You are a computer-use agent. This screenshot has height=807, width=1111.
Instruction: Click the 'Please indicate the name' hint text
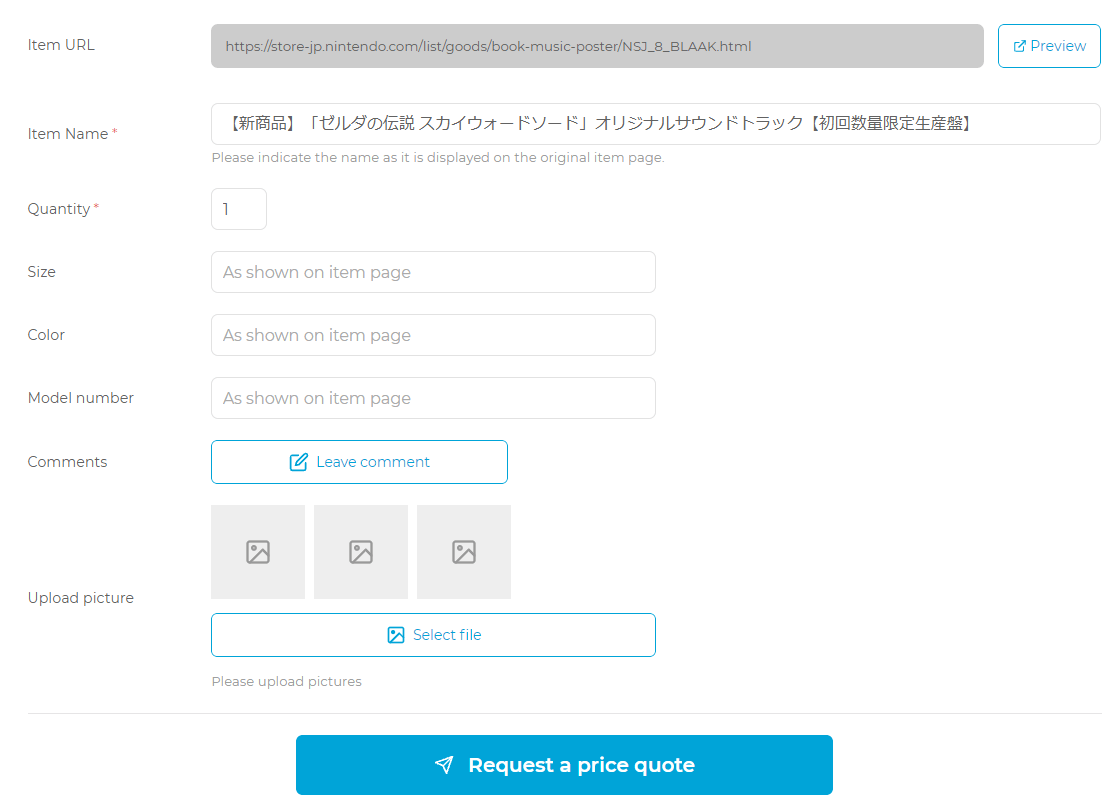coord(438,157)
